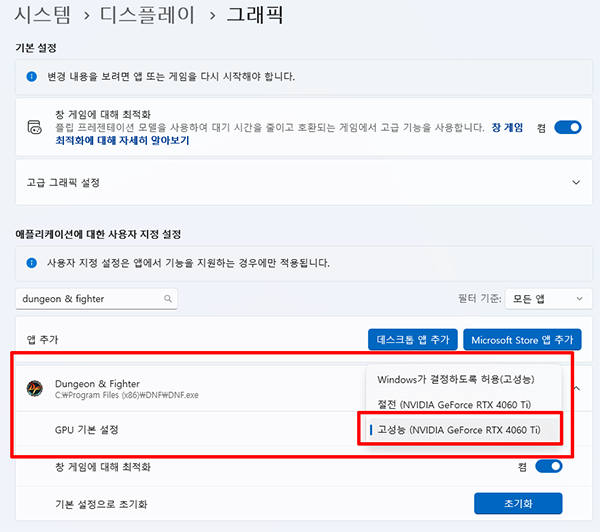Click the info icon beside the restart notice
This screenshot has height=532, width=600.
tap(32, 76)
